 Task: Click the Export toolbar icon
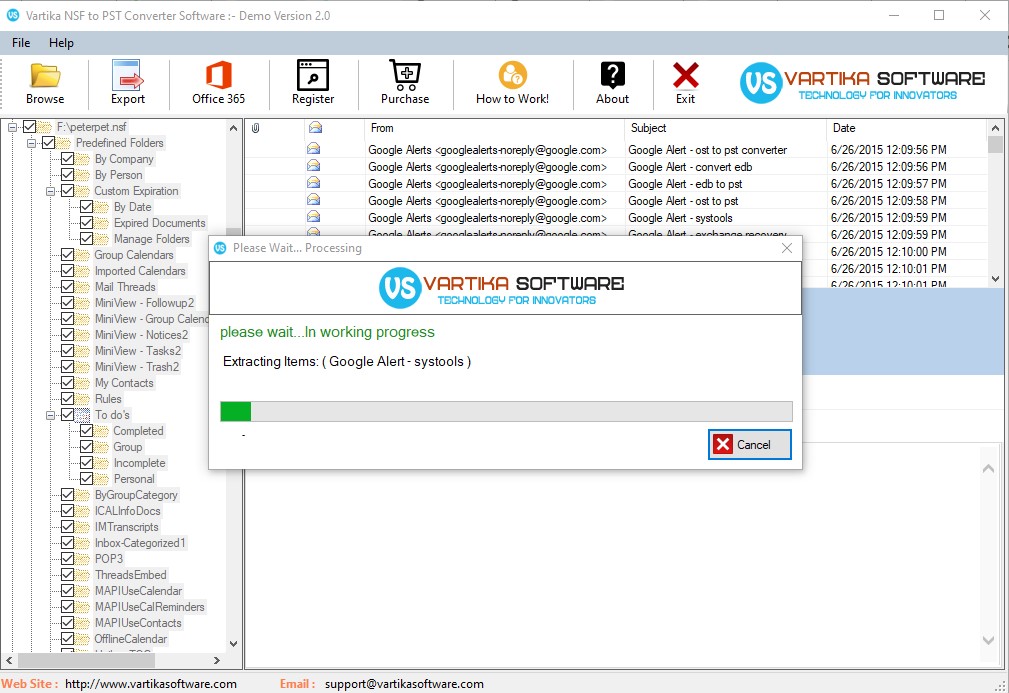click(127, 75)
